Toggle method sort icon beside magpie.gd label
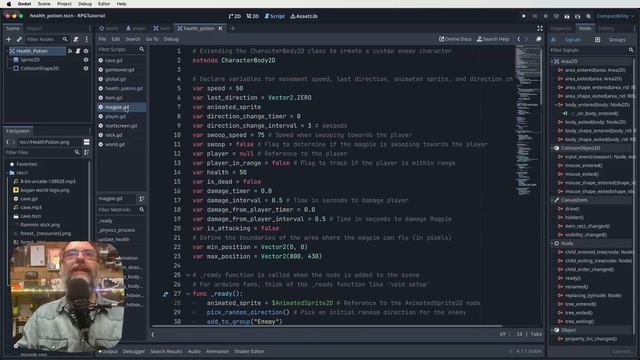The image size is (640, 360). [x=142, y=199]
